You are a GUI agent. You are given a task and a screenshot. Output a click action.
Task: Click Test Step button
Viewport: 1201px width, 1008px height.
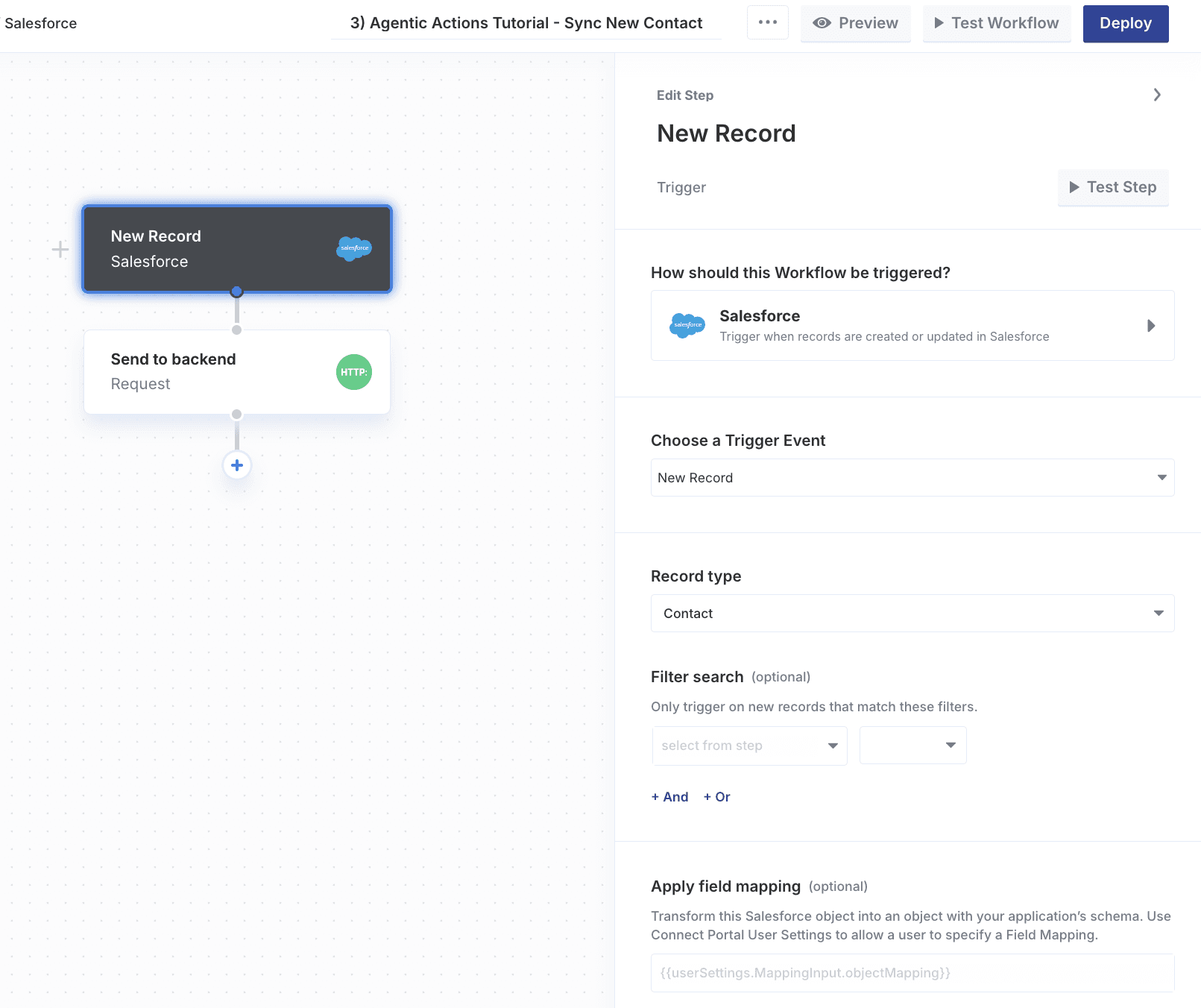[1112, 187]
